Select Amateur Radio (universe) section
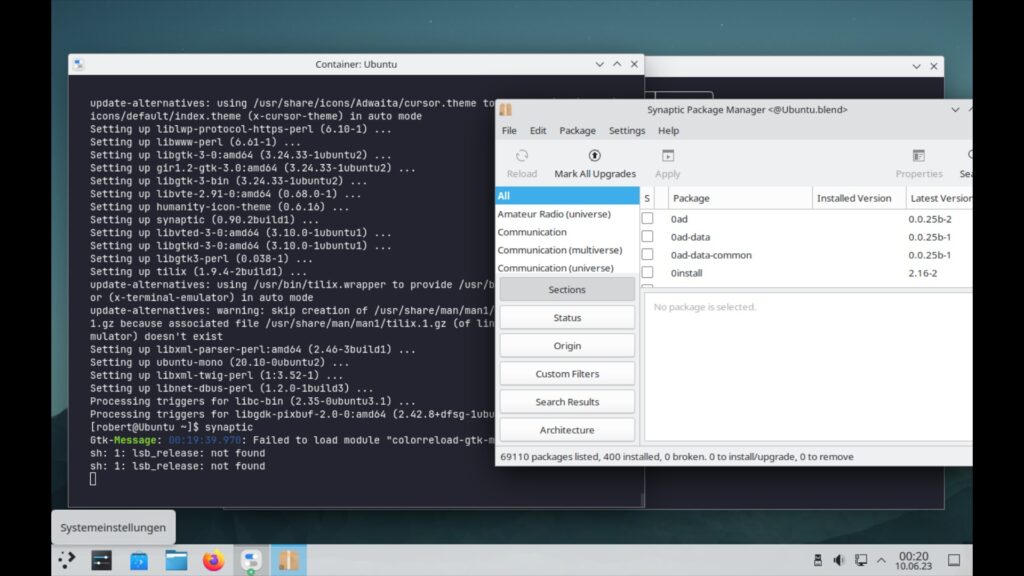1024x576 pixels. coord(567,214)
